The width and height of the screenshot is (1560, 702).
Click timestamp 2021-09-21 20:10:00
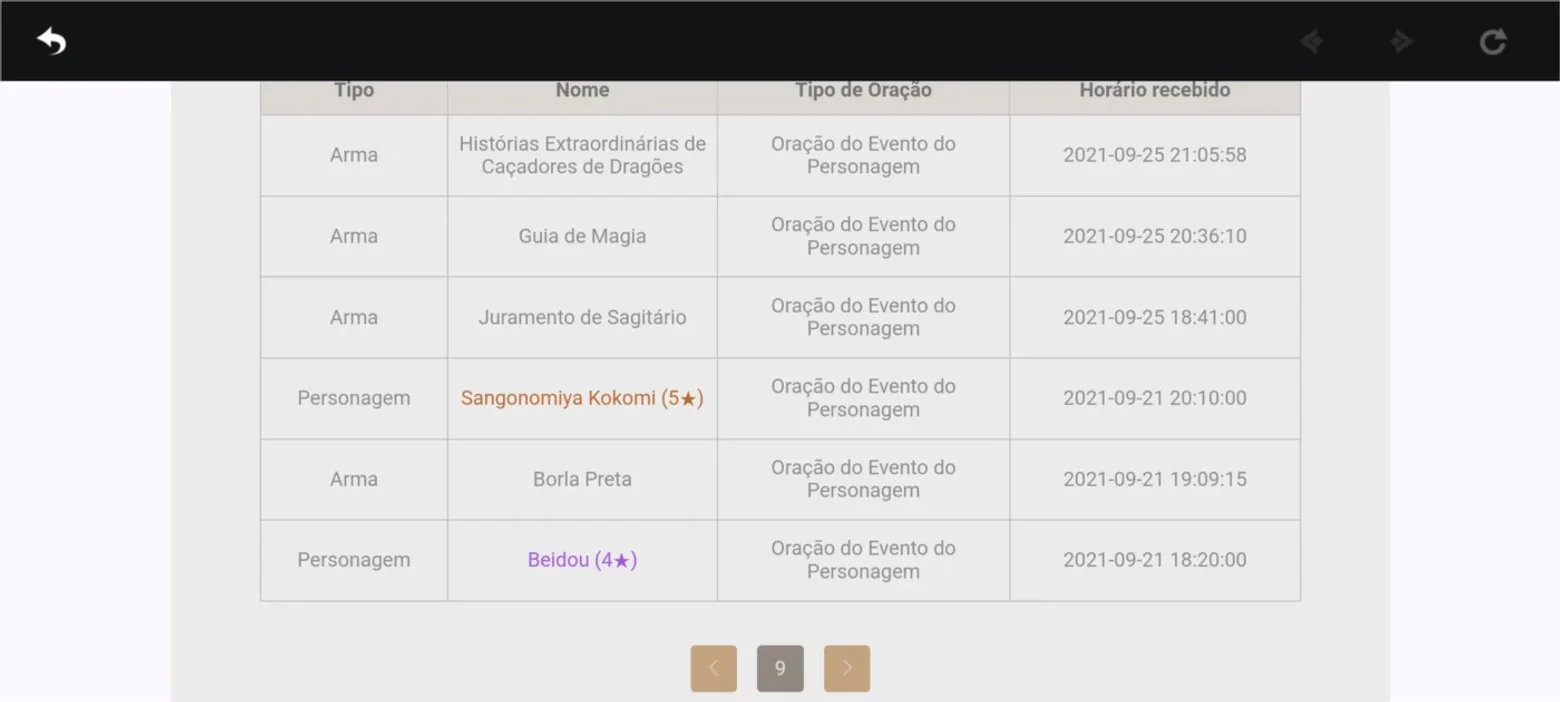tap(1155, 398)
